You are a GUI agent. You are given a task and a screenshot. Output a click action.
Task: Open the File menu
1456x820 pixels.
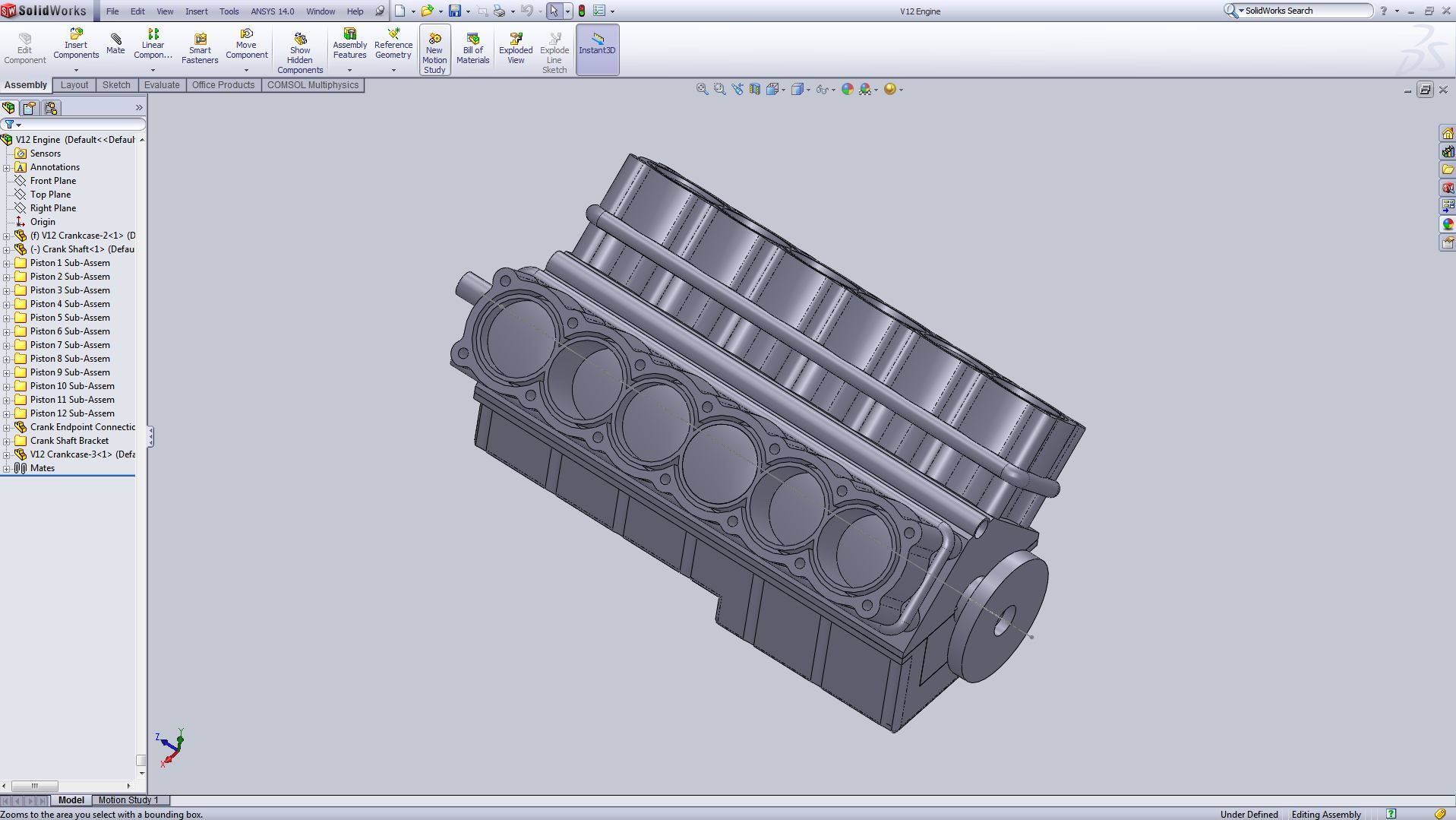pyautogui.click(x=112, y=11)
